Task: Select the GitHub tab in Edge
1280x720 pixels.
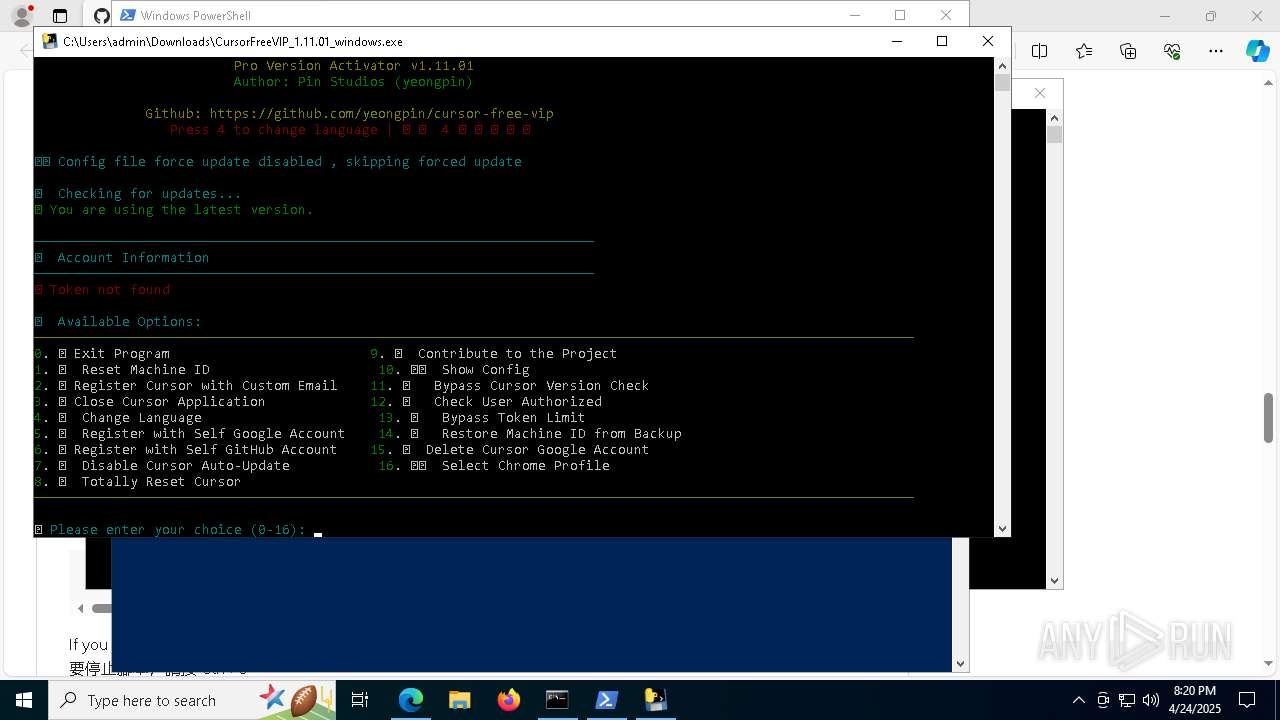Action: [x=101, y=16]
